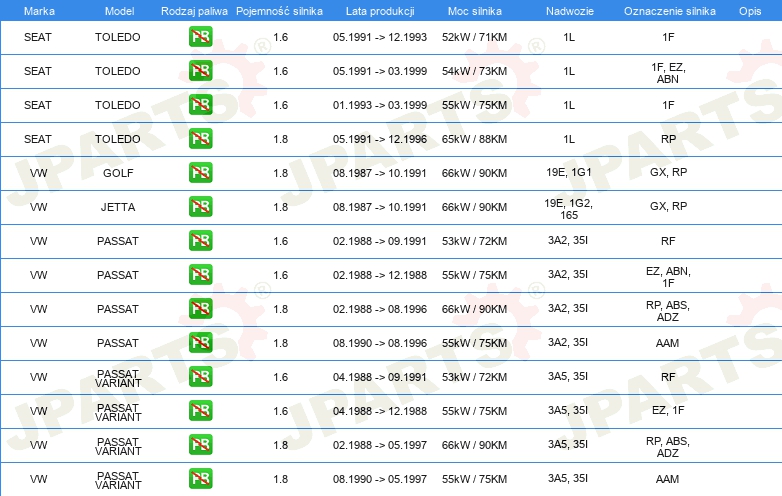The image size is (782, 496).
Task: Click the fuel icon in the Toledo 65kW/88KM row
Action: coord(200,139)
